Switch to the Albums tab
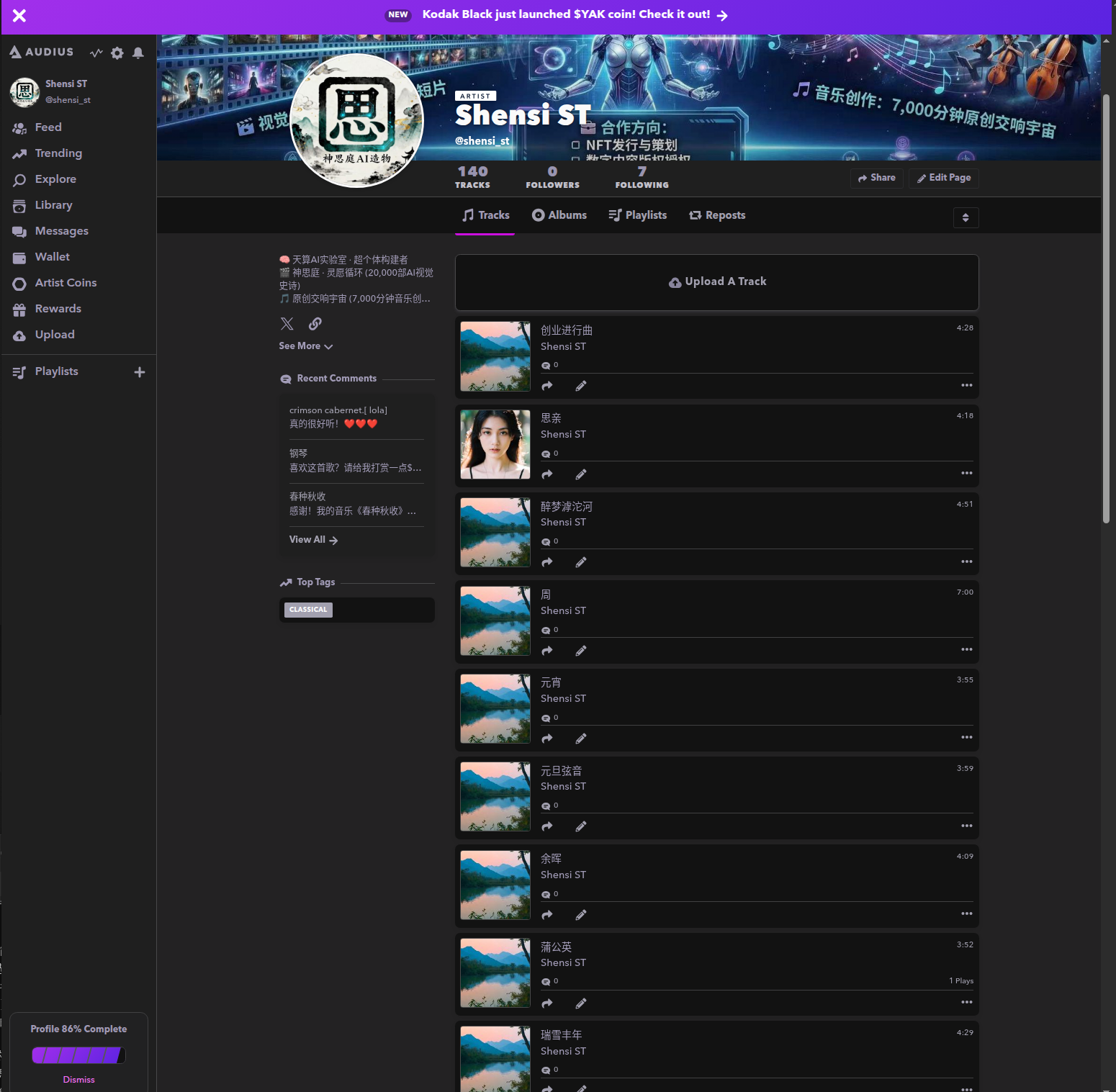This screenshot has height=1092, width=1116. (559, 215)
